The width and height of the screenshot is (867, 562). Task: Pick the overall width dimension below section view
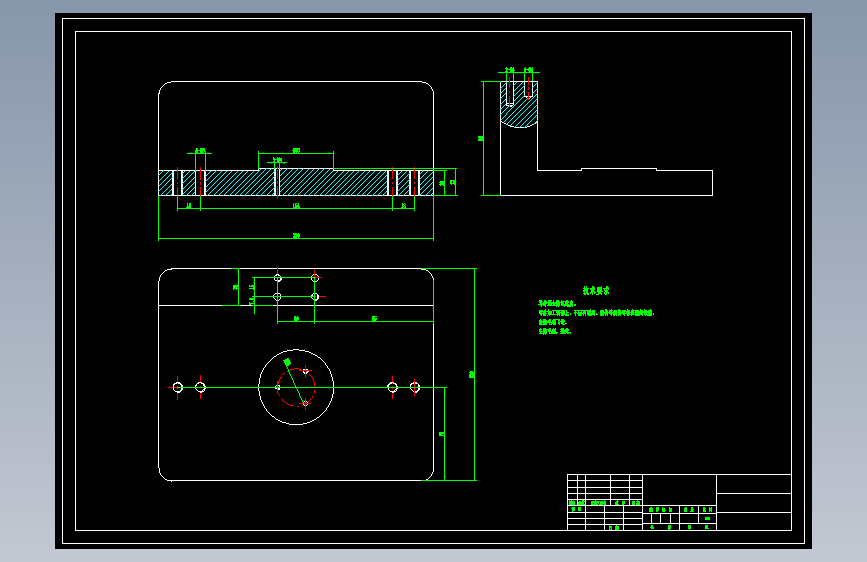pyautogui.click(x=296, y=237)
